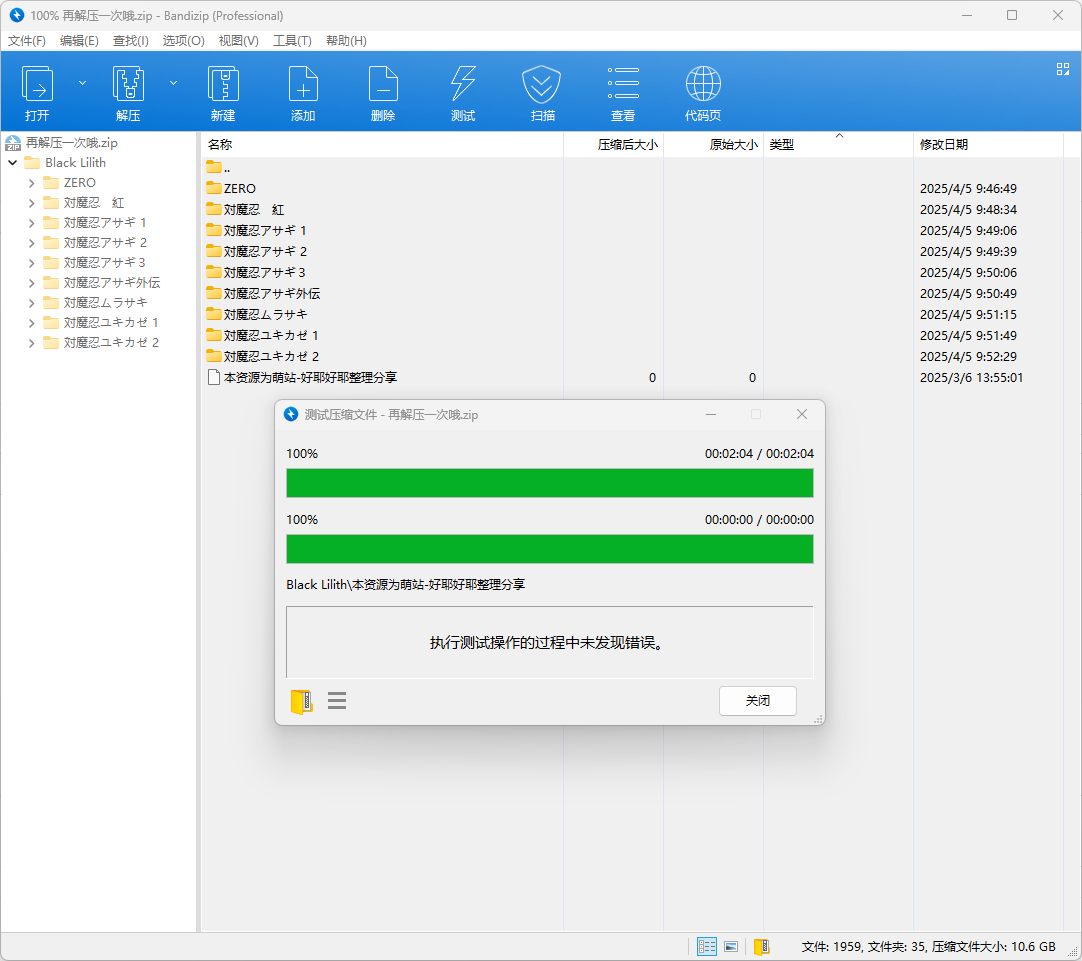This screenshot has height=961, width=1082.
Task: Select the 测试 (Test) toolbar icon
Action: (x=462, y=90)
